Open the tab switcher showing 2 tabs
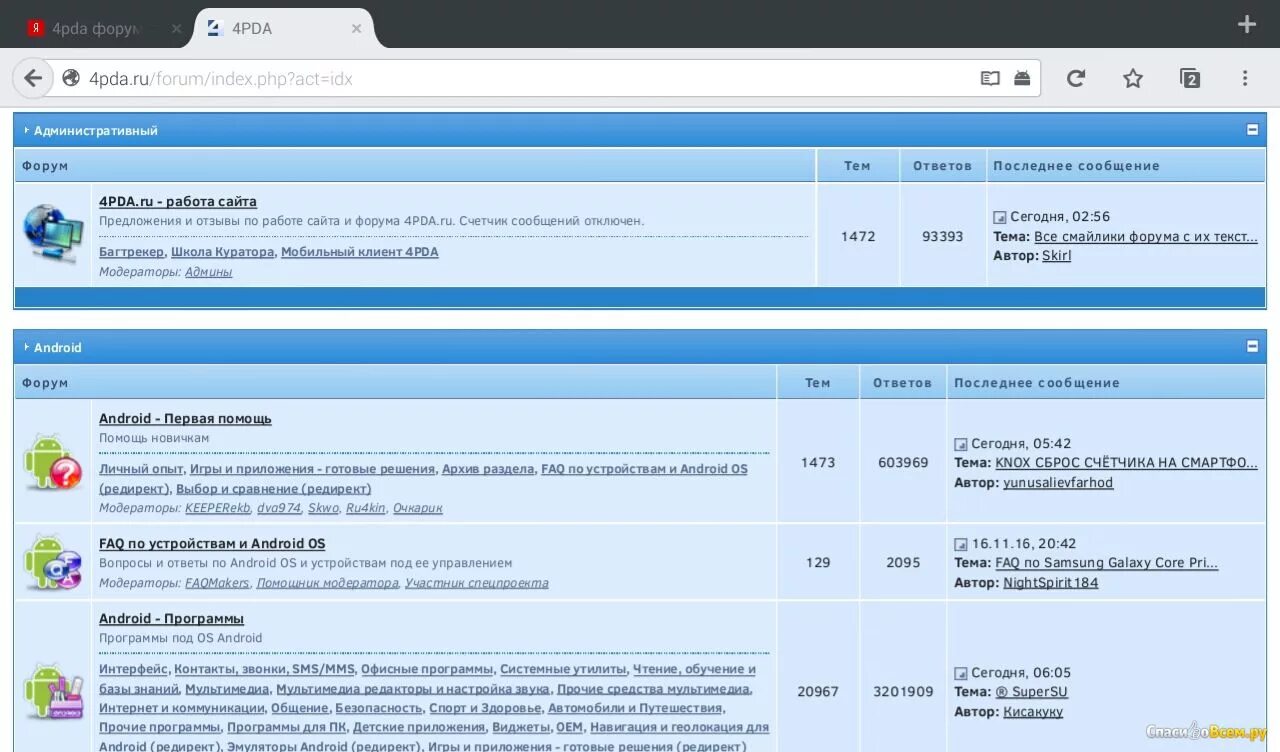This screenshot has height=752, width=1280. (x=1189, y=78)
